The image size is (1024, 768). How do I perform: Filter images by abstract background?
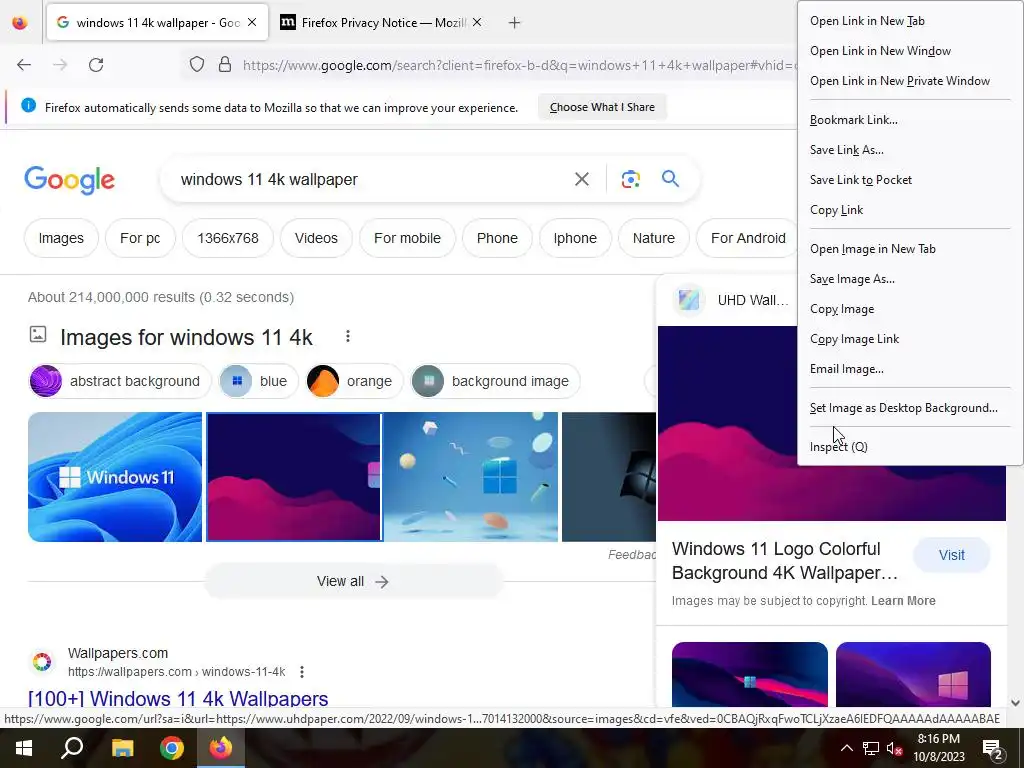pos(120,381)
